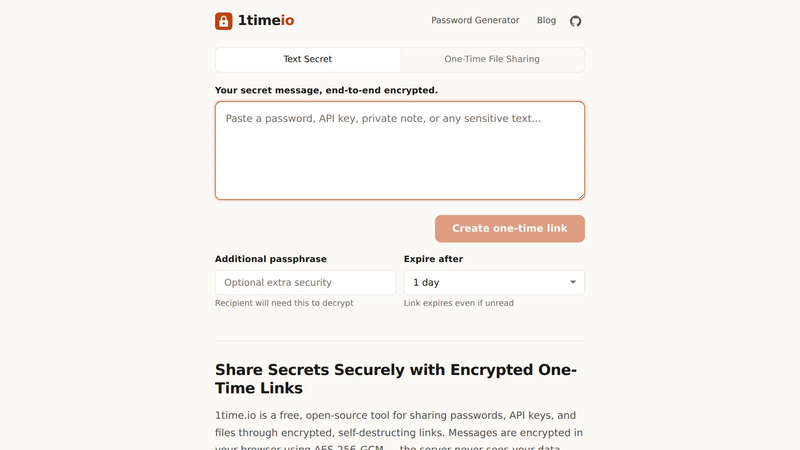Click the dropdown caret in Expire after
Screen dimensions: 800x450
click(573, 282)
